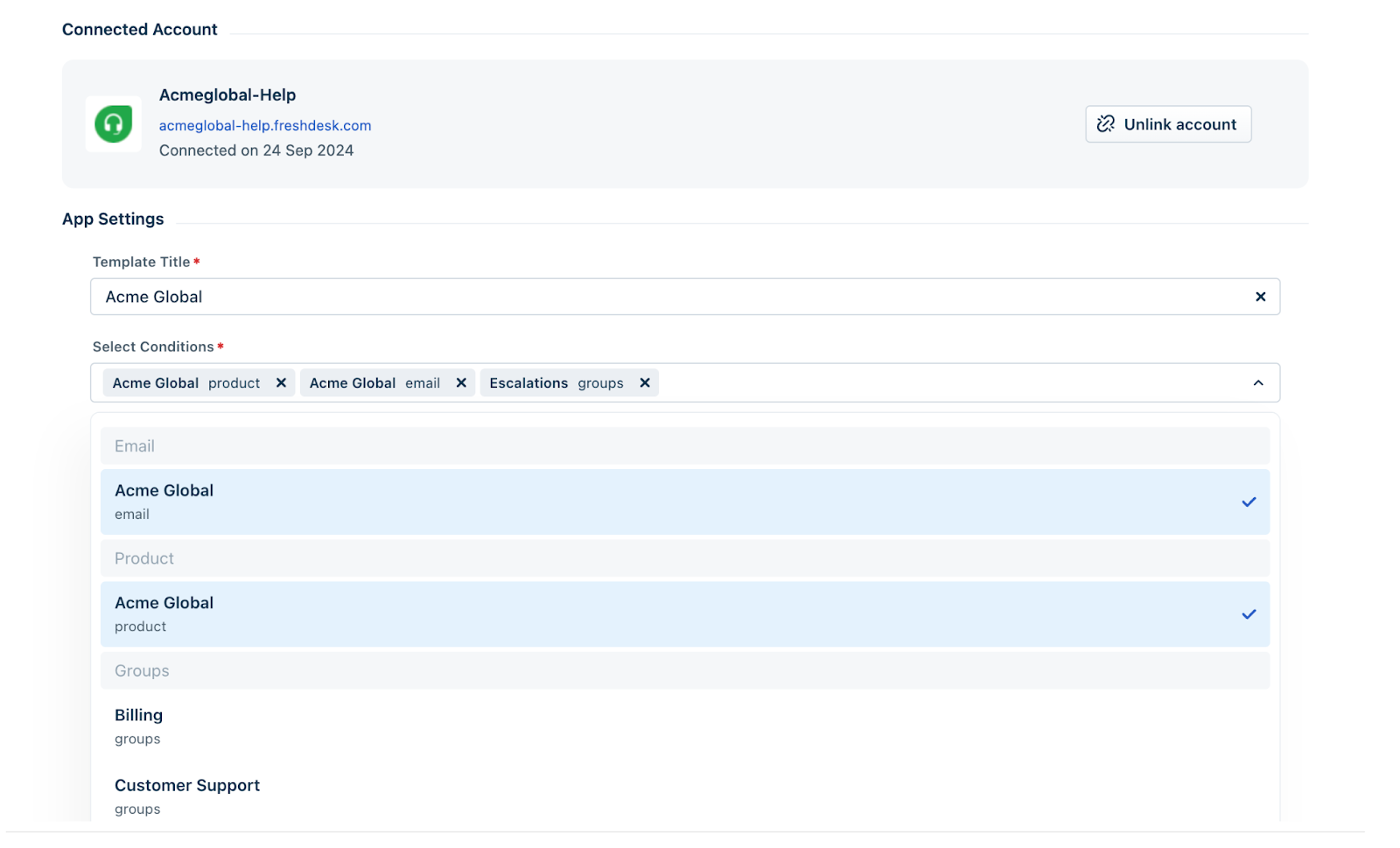The height and width of the screenshot is (848, 1400).
Task: Deselect the Acme Global email option
Action: (684, 501)
